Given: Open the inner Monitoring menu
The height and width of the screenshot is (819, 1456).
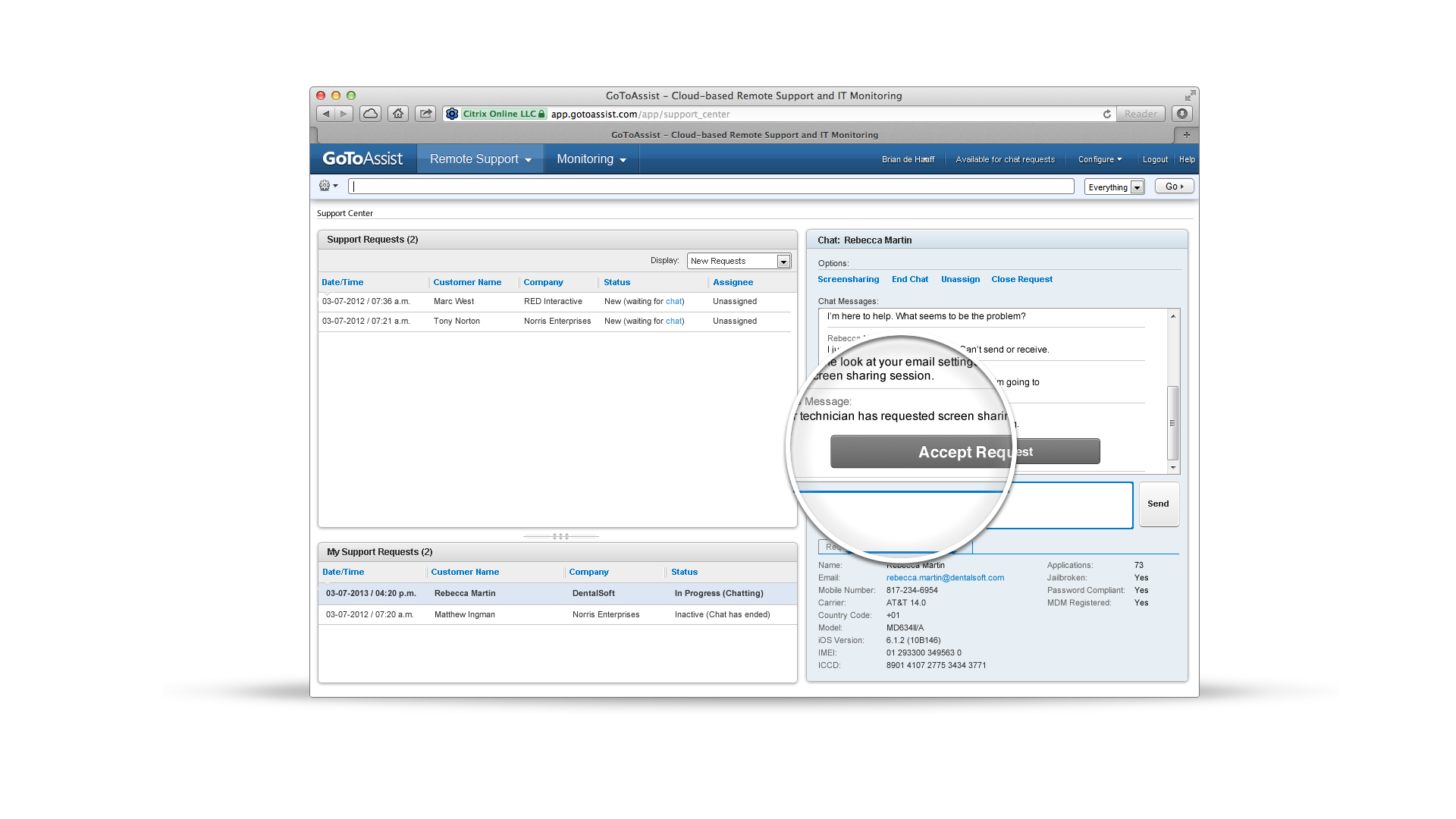Looking at the screenshot, I should pos(591,159).
